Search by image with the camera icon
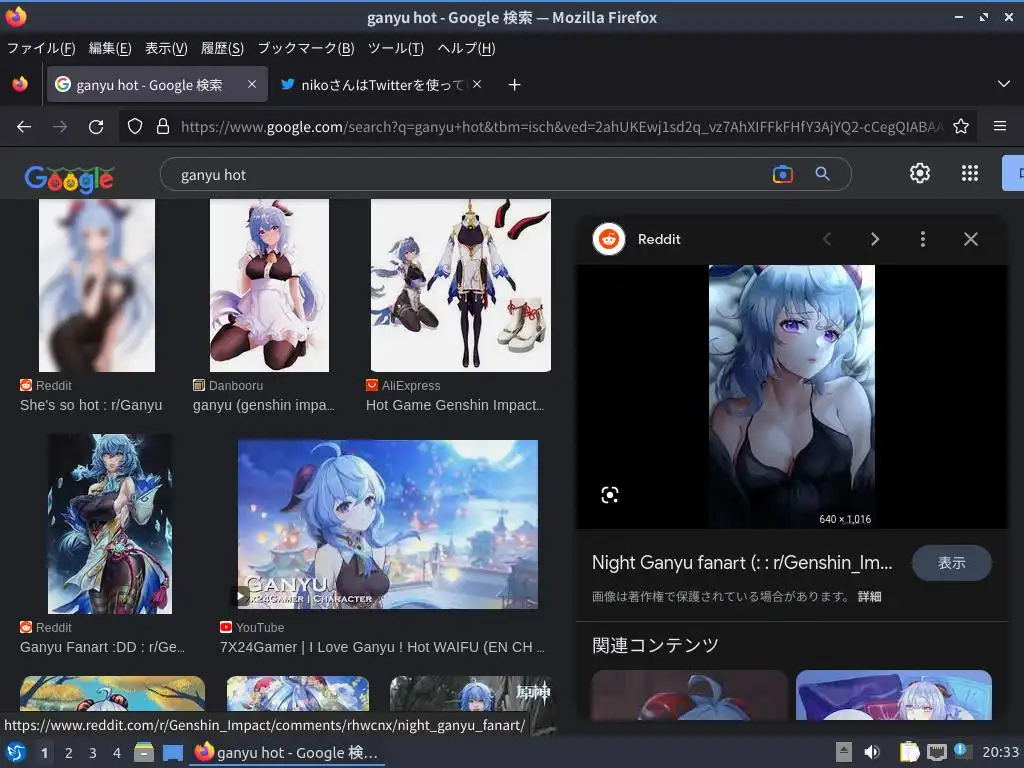This screenshot has width=1024, height=768. [782, 174]
